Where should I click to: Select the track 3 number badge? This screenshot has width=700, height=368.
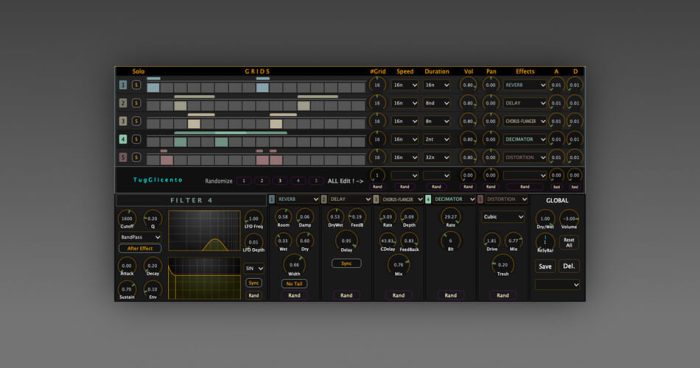[123, 121]
